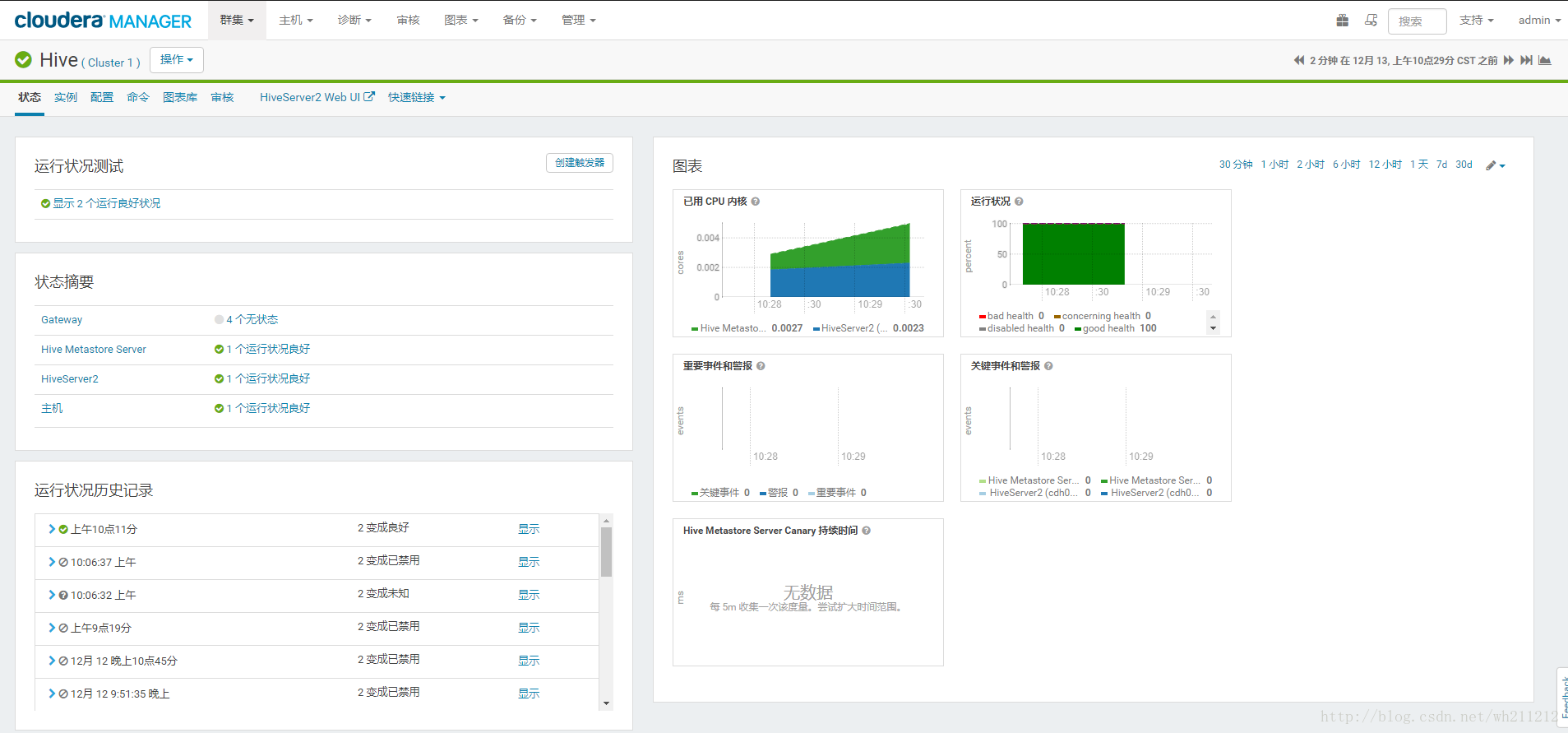Click help icon beside 重要事件和警报 chart
The image size is (1568, 733).
point(761,366)
